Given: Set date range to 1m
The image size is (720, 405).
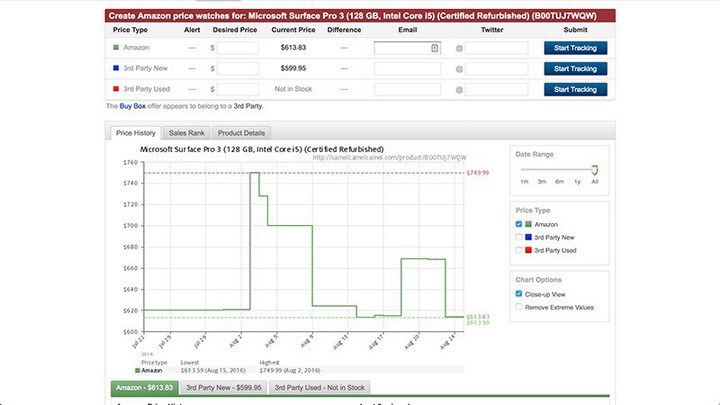Looking at the screenshot, I should coord(524,182).
